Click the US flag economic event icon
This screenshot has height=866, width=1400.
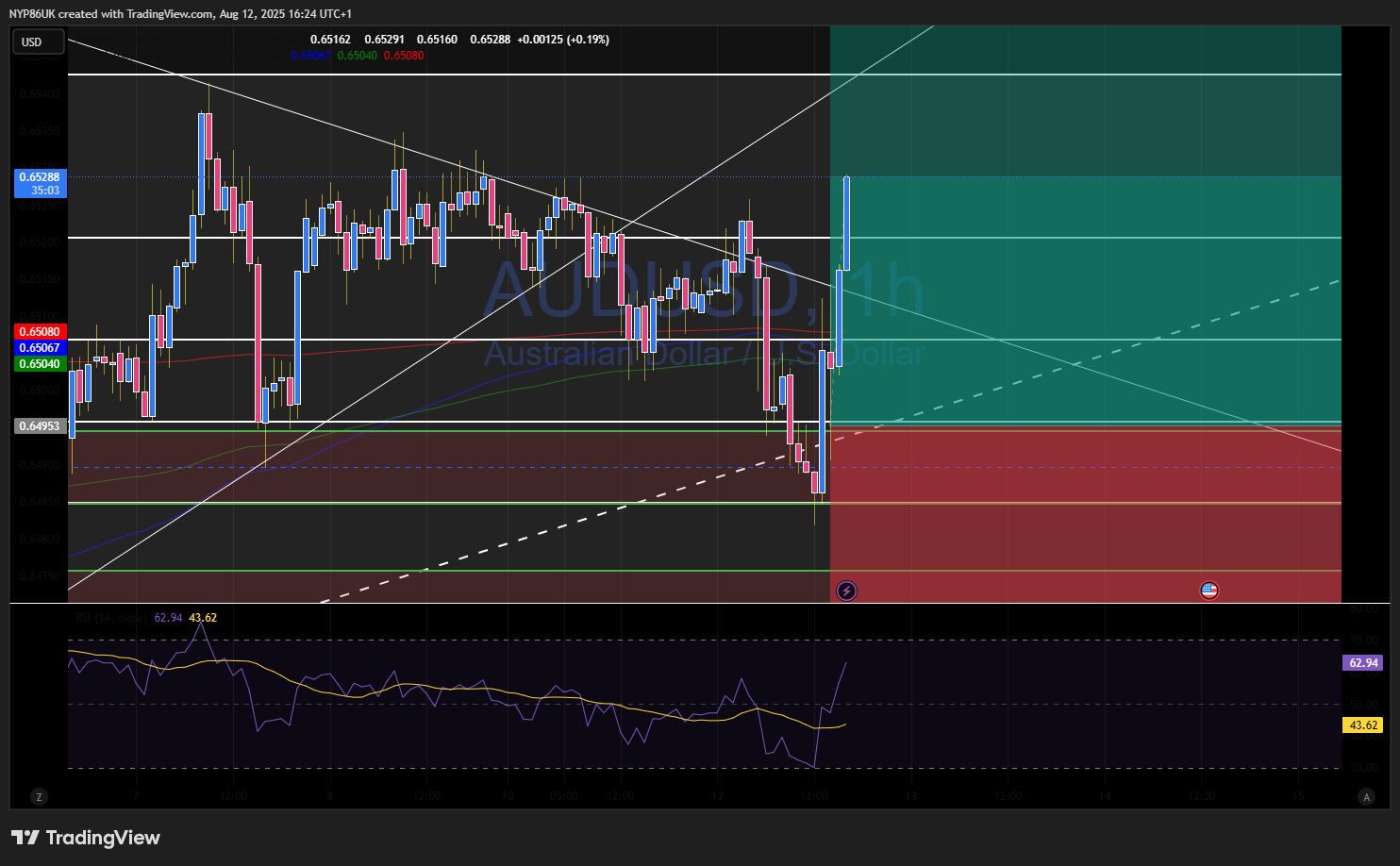point(1209,591)
